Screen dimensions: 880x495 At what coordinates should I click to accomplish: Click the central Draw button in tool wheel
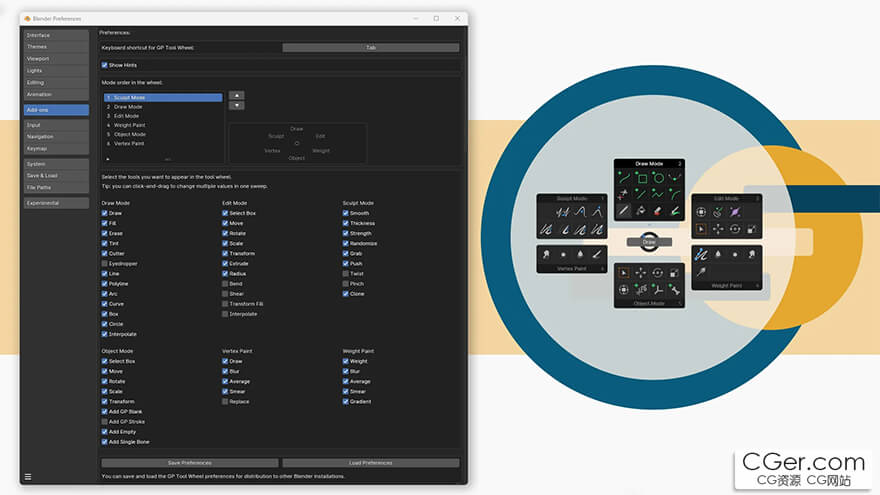tap(649, 242)
